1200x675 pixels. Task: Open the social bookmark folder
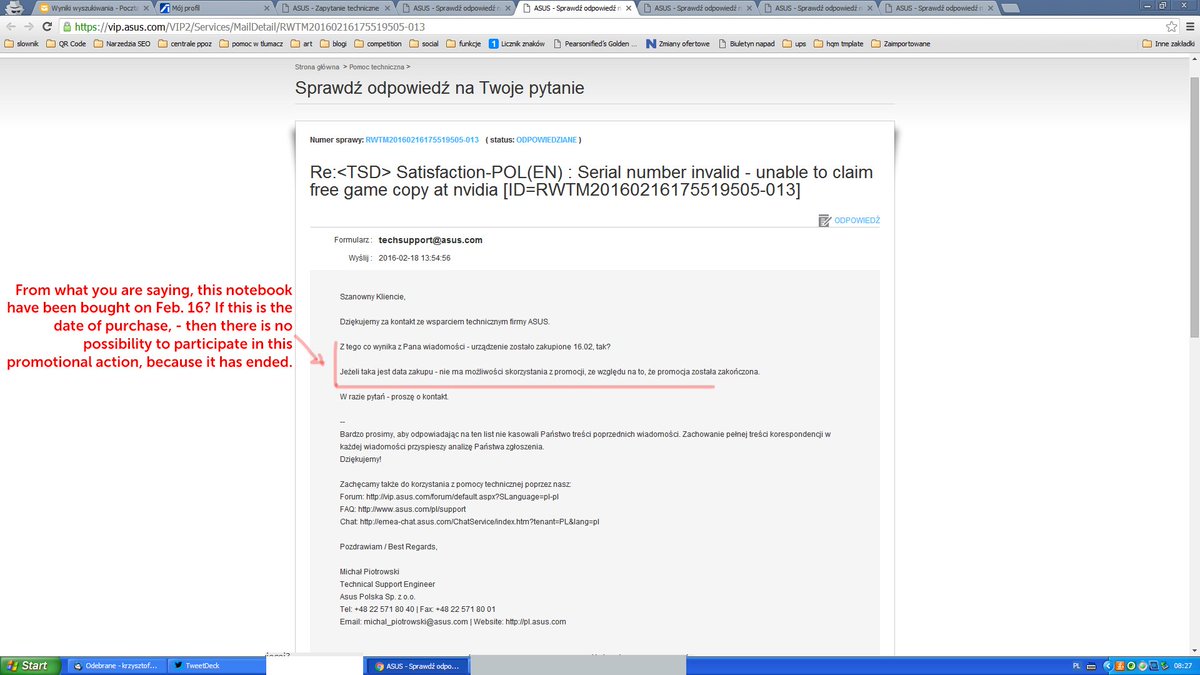coord(424,44)
